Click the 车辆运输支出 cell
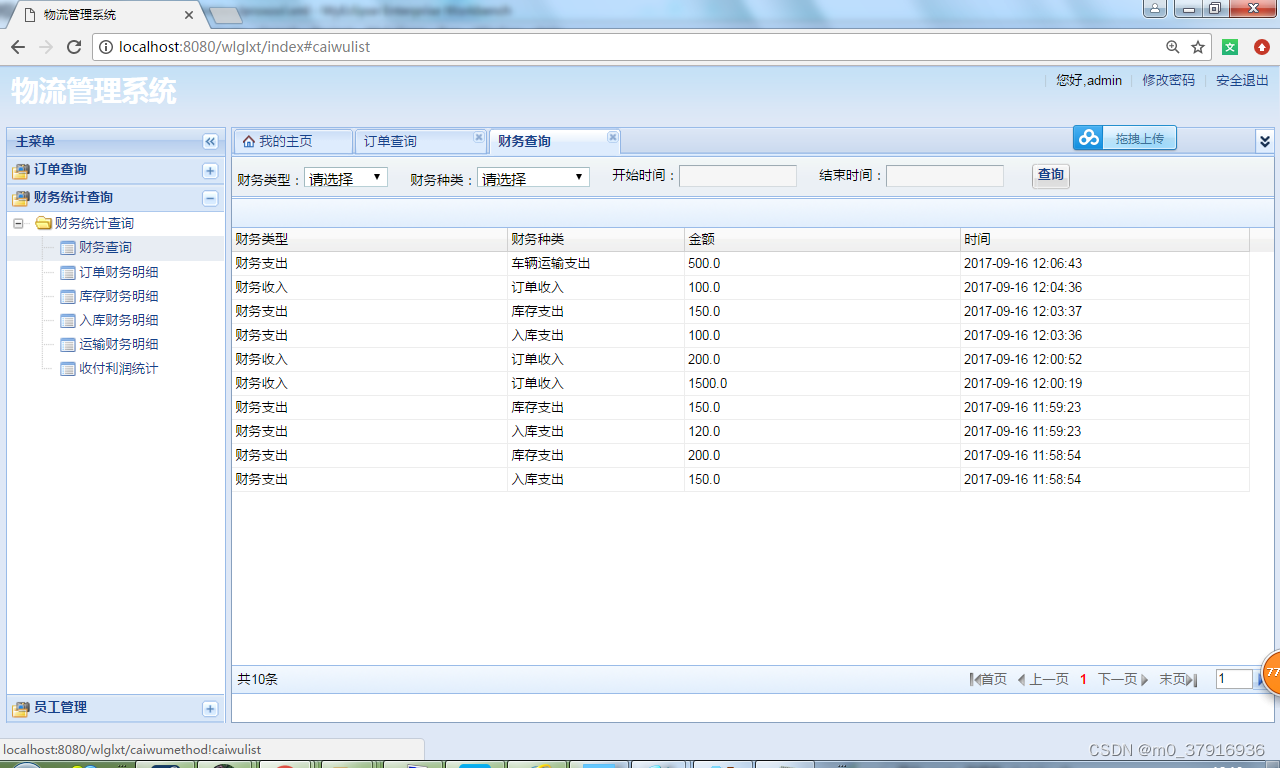Viewport: 1280px width, 768px height. 596,264
